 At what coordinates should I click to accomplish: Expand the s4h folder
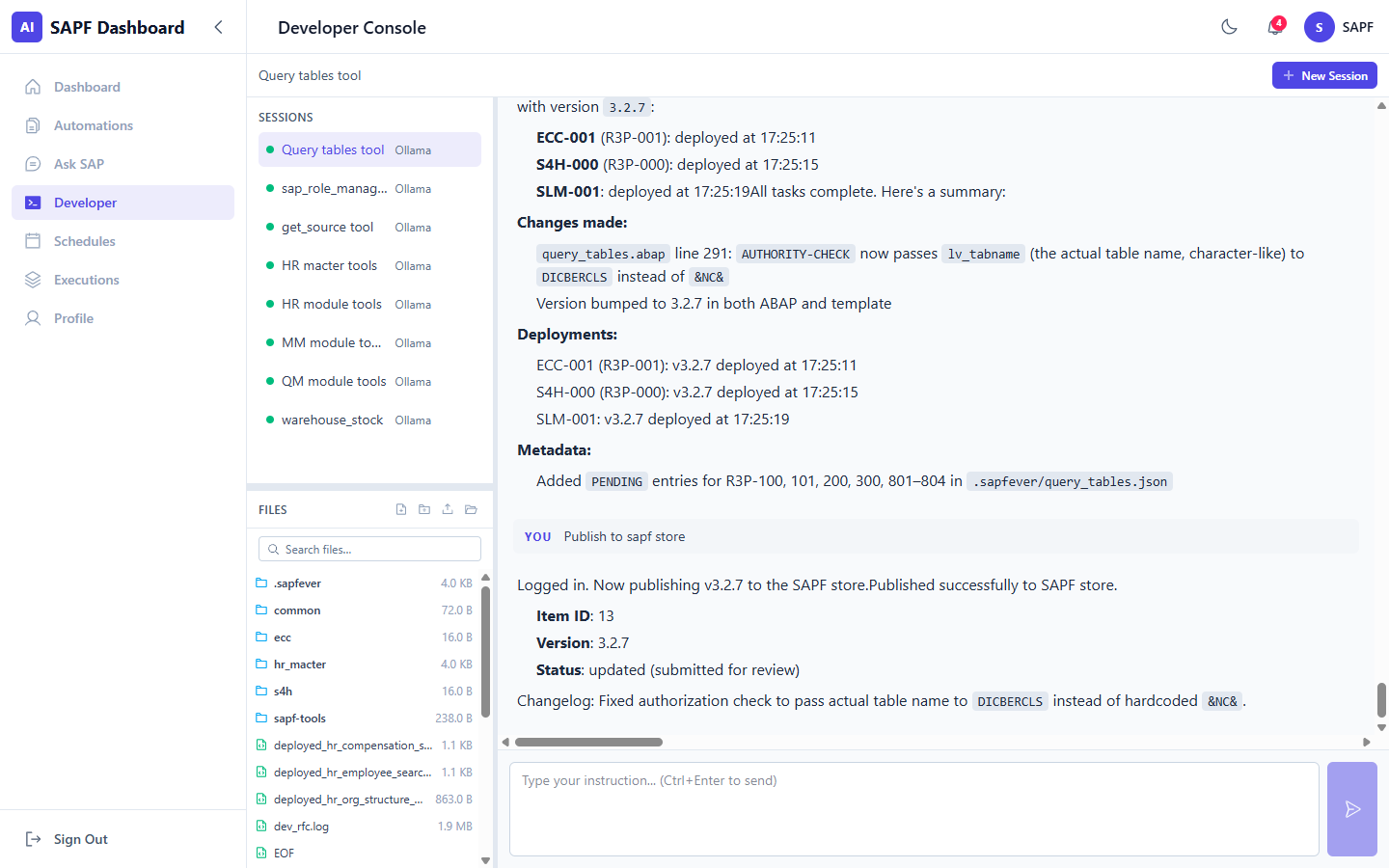click(x=364, y=692)
